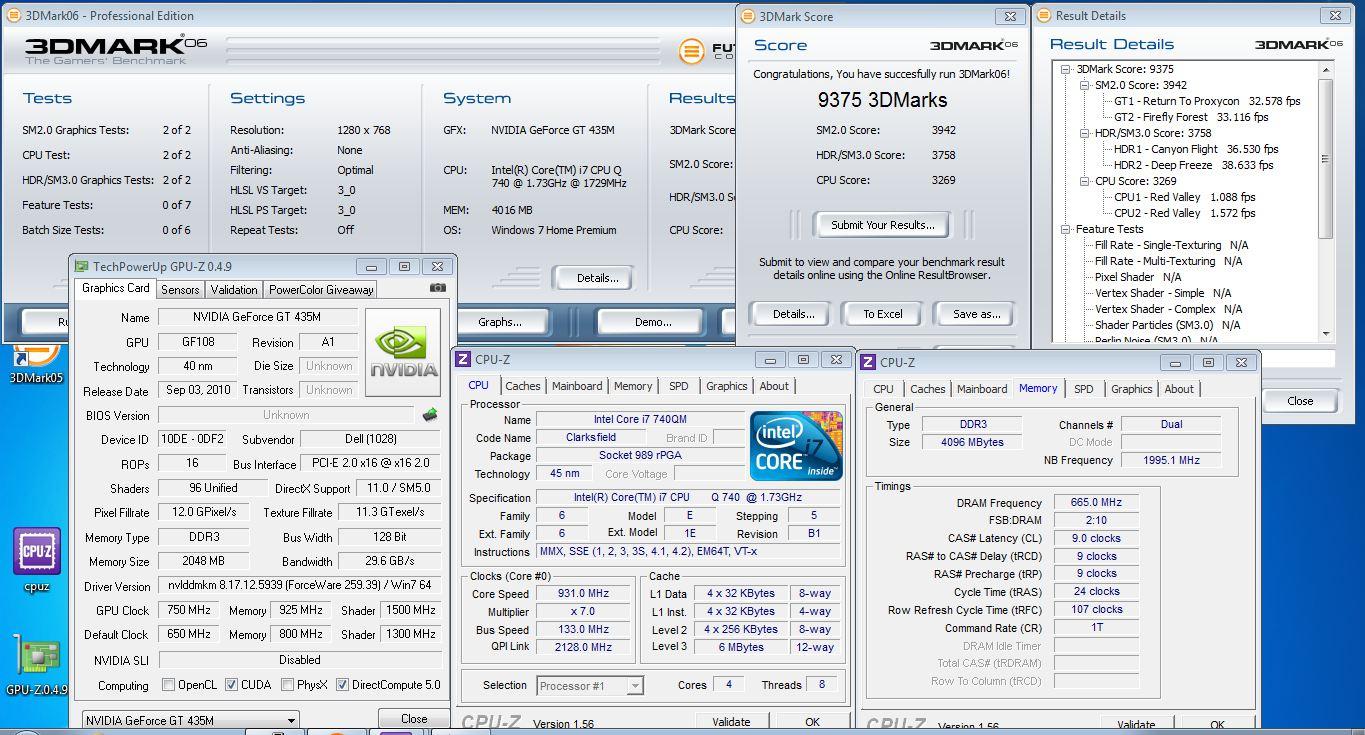Select HDR2 - Deep Freeze row
This screenshot has height=735, width=1365.
[x=1193, y=165]
